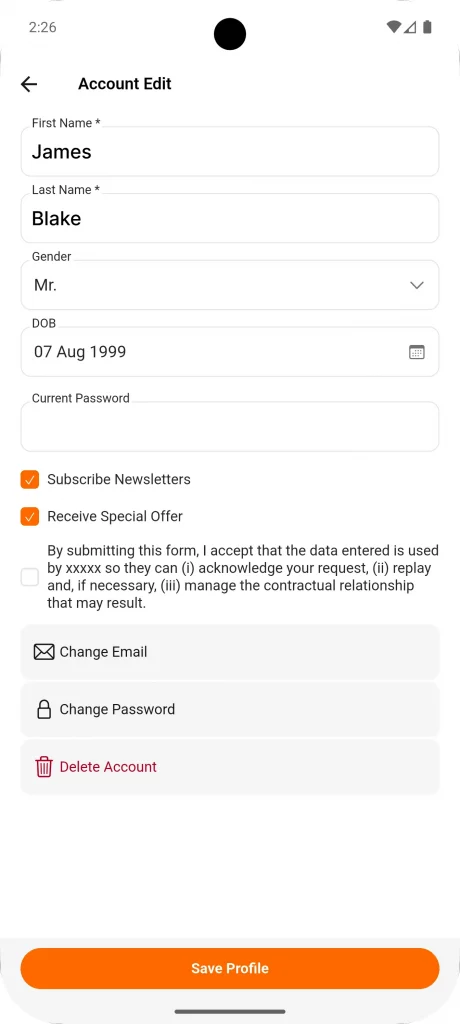Click the red trash can icon
This screenshot has width=460, height=1024.
44,767
